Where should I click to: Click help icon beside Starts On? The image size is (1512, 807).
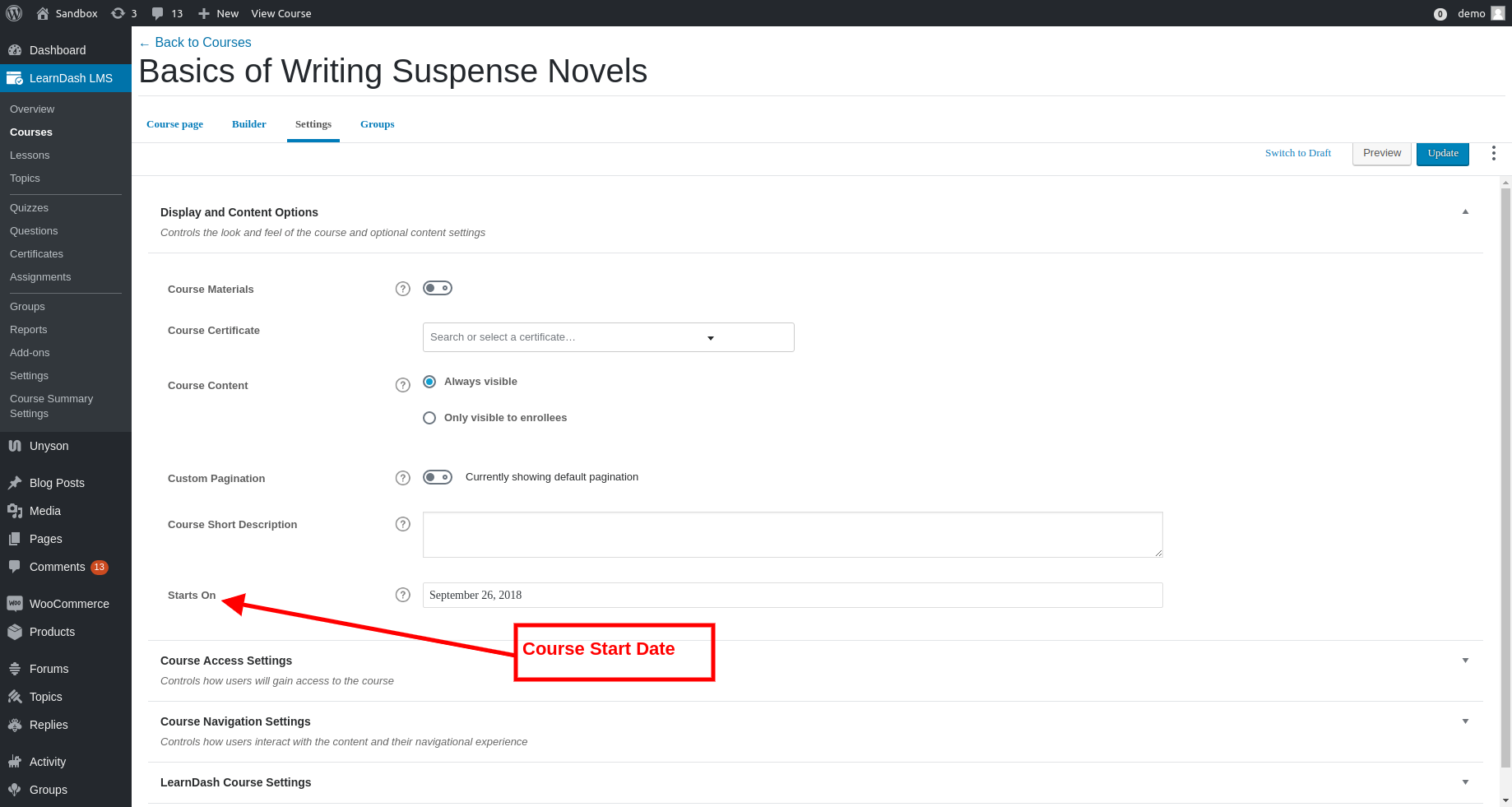(x=402, y=595)
